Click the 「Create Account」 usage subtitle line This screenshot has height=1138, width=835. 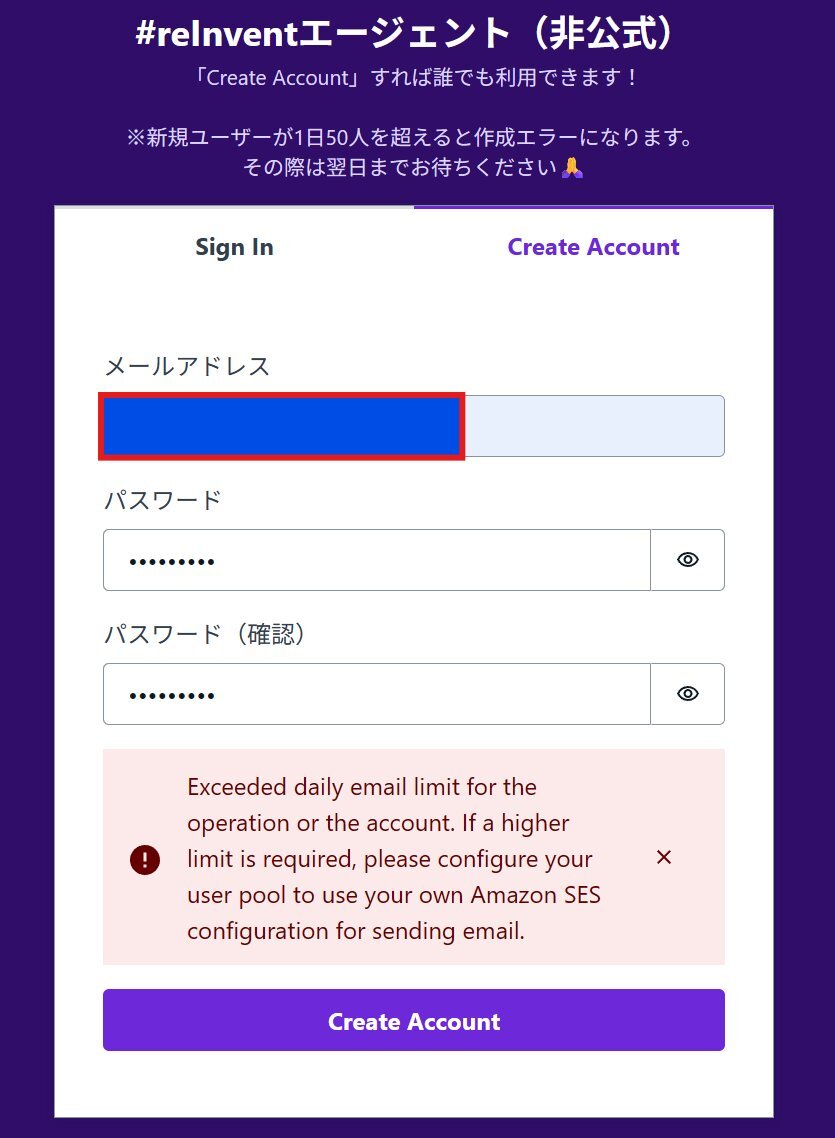tap(416, 77)
